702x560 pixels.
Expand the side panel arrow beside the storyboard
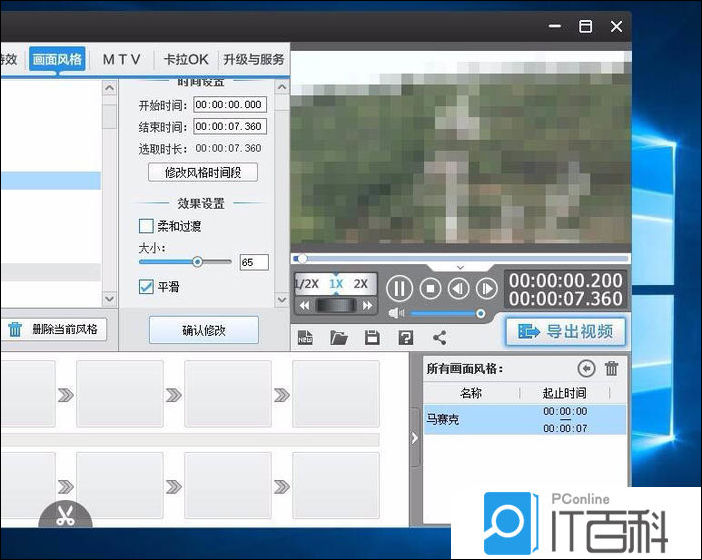click(415, 438)
